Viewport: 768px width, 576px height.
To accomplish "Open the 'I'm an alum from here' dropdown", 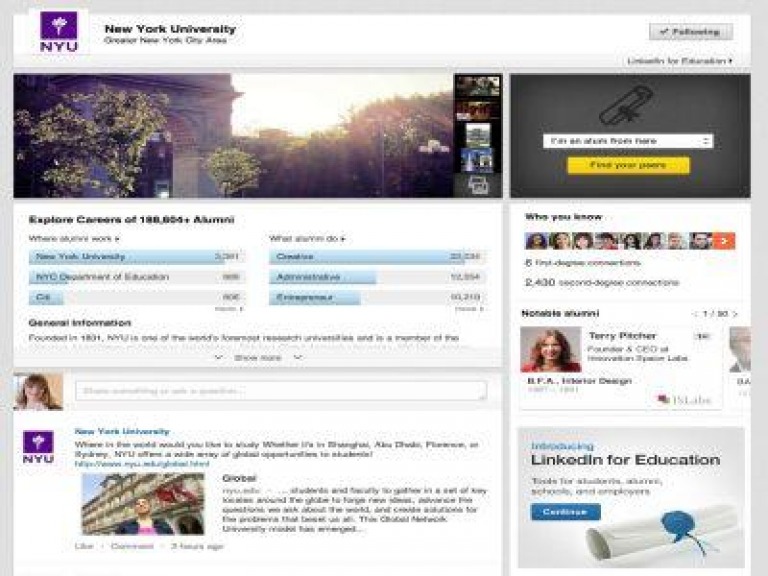I will pyautogui.click(x=627, y=141).
